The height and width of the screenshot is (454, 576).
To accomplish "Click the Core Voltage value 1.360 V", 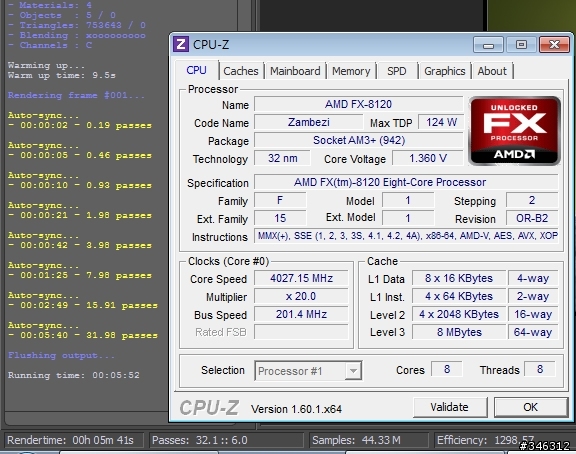I will click(x=428, y=158).
